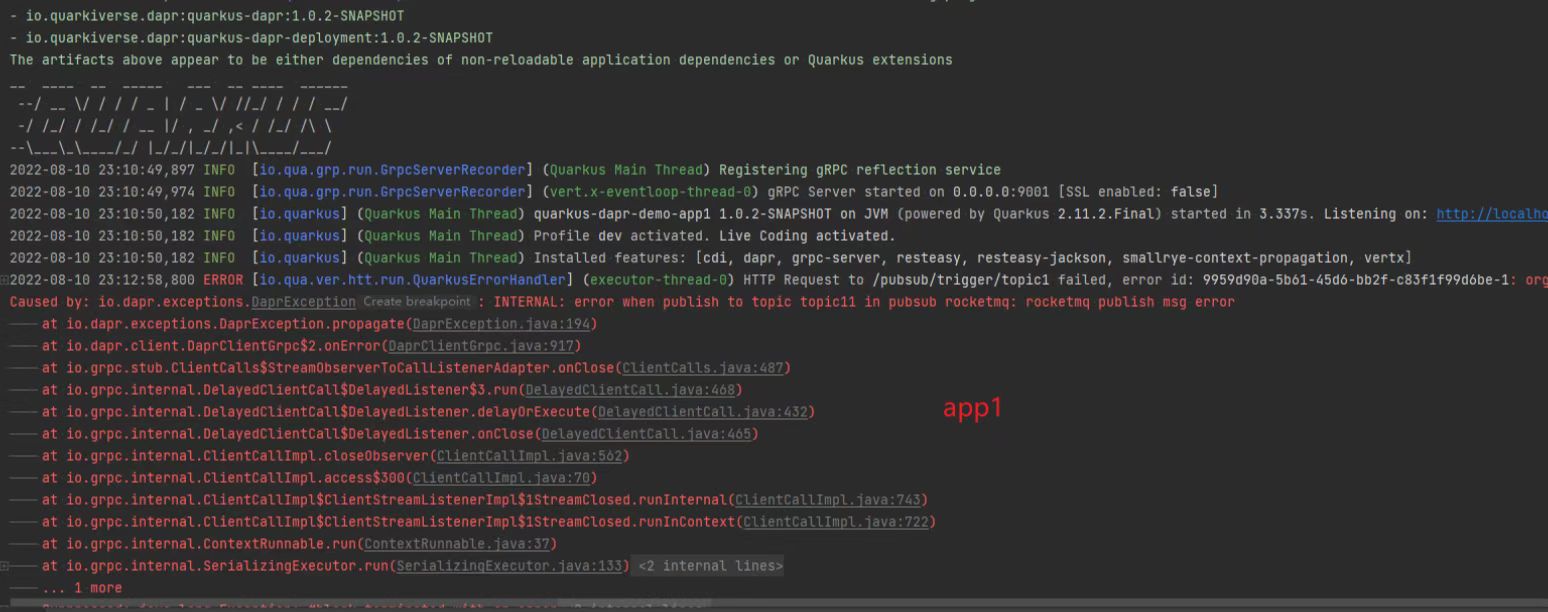The height and width of the screenshot is (612, 1548).
Task: Open the http://localho listening URL
Action: (1492, 214)
